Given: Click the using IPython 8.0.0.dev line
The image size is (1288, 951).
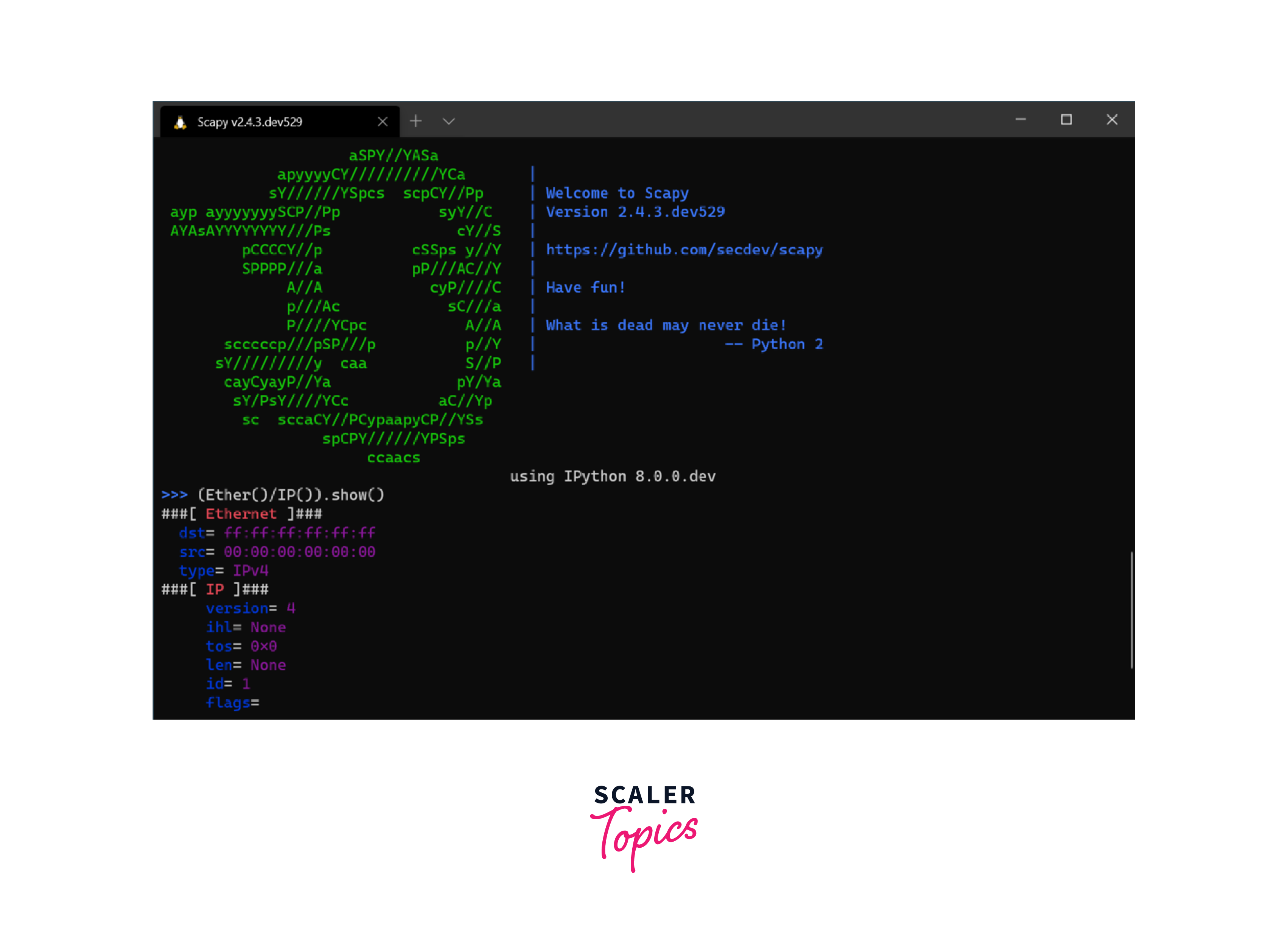Looking at the screenshot, I should point(613,477).
